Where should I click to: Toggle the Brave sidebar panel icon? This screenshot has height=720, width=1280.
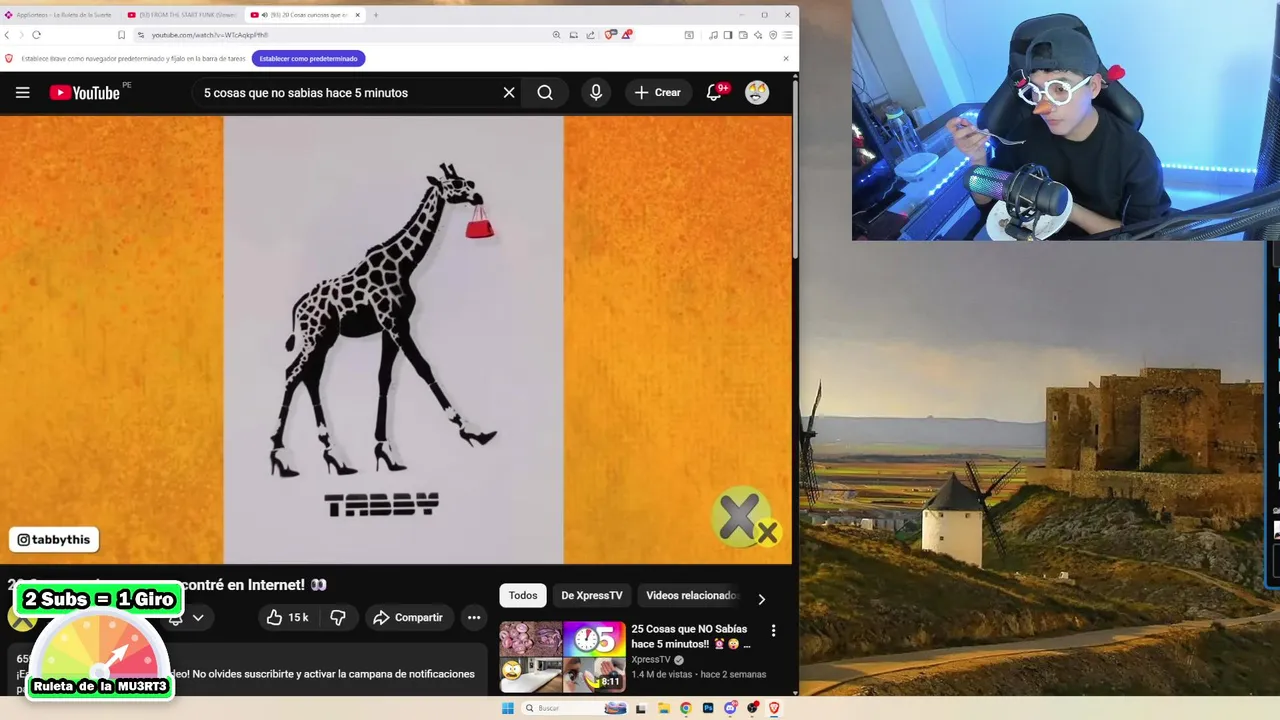coord(728,35)
